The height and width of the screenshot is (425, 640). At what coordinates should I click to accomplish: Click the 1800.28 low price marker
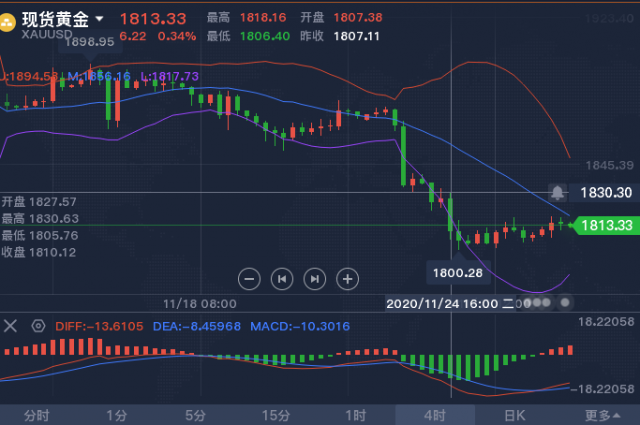coord(458,273)
